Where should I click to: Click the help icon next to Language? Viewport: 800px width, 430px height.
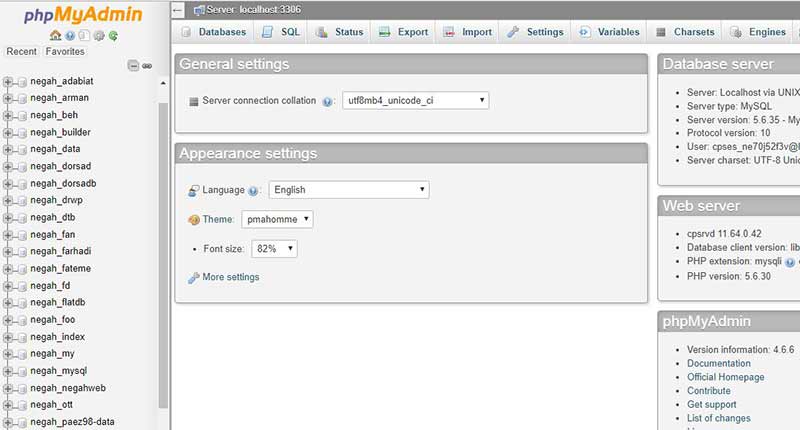tap(253, 191)
